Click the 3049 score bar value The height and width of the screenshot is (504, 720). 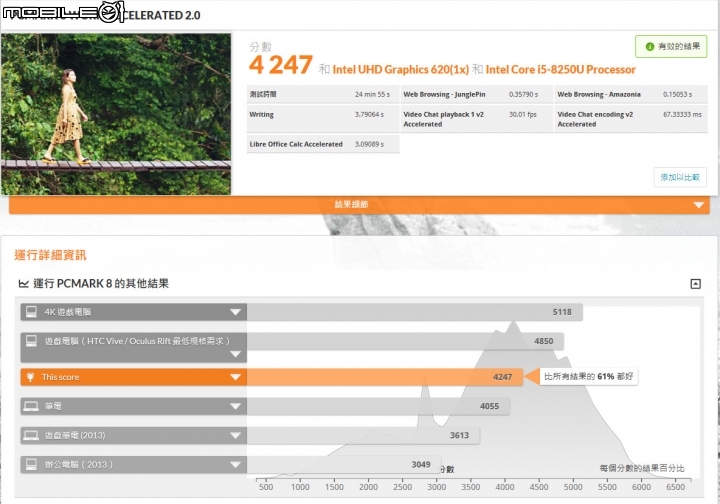(421, 465)
